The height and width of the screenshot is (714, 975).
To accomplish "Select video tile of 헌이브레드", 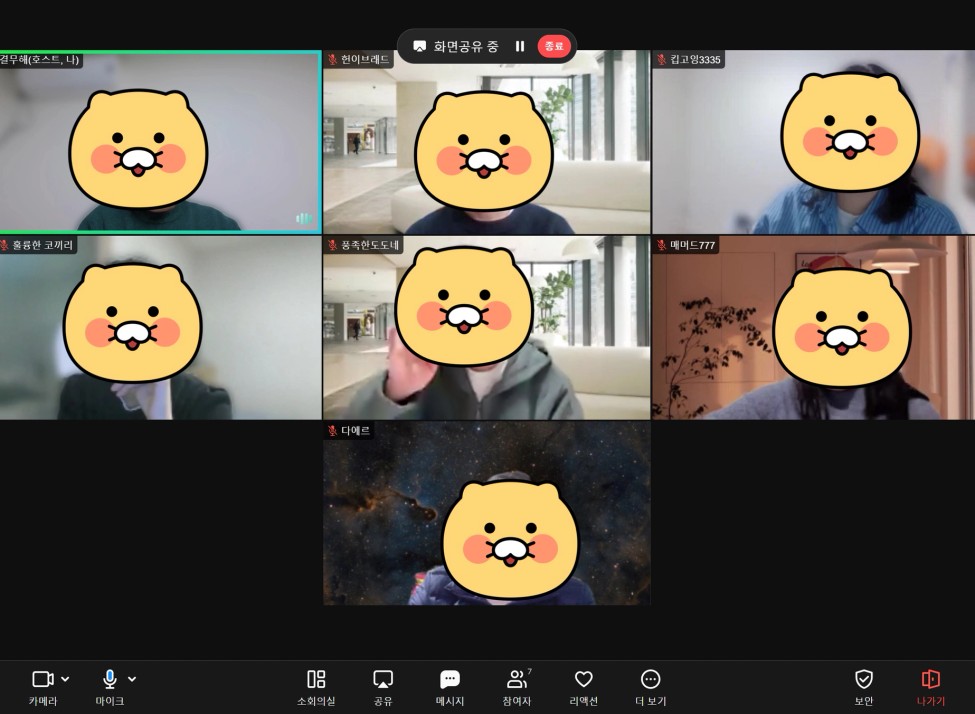I will click(x=486, y=142).
